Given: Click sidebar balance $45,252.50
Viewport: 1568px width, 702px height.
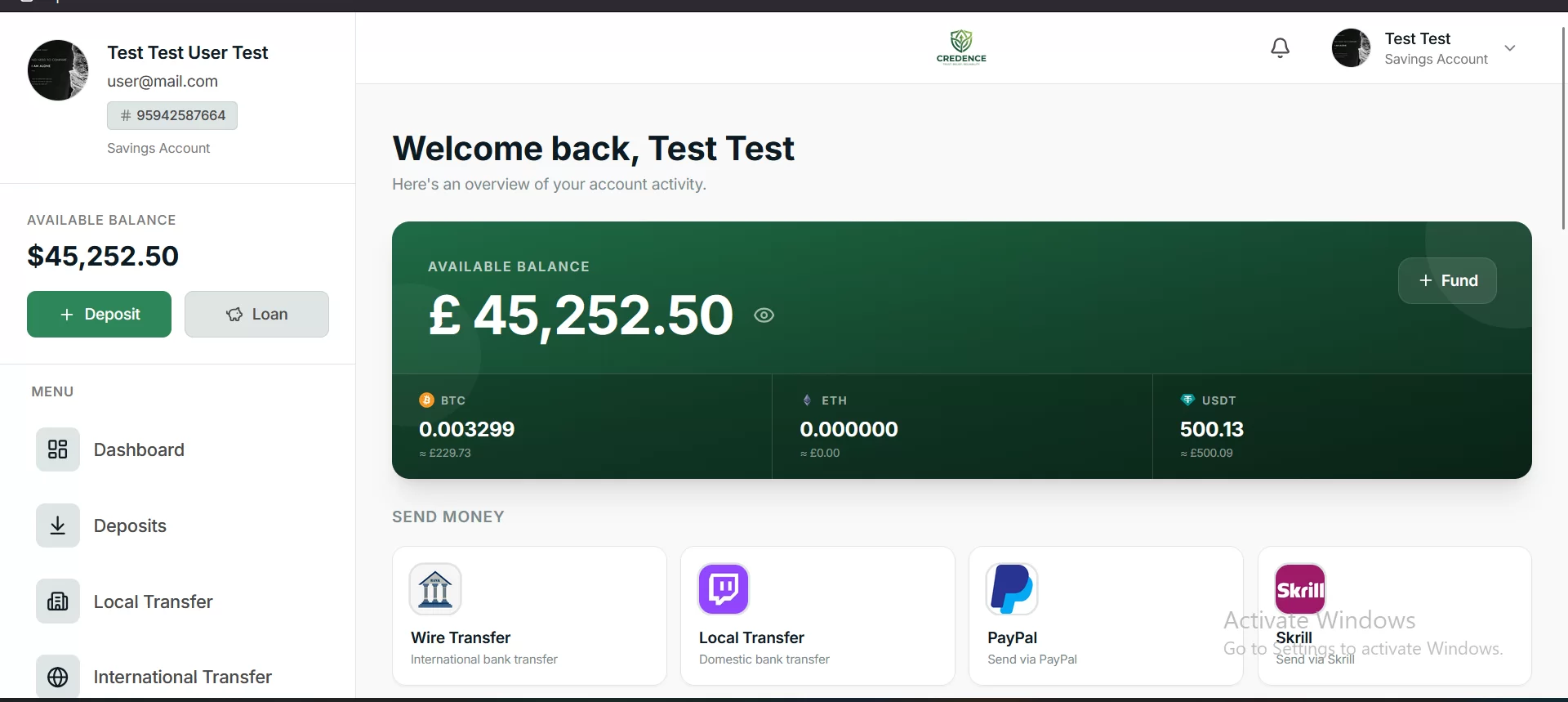Looking at the screenshot, I should (103, 256).
